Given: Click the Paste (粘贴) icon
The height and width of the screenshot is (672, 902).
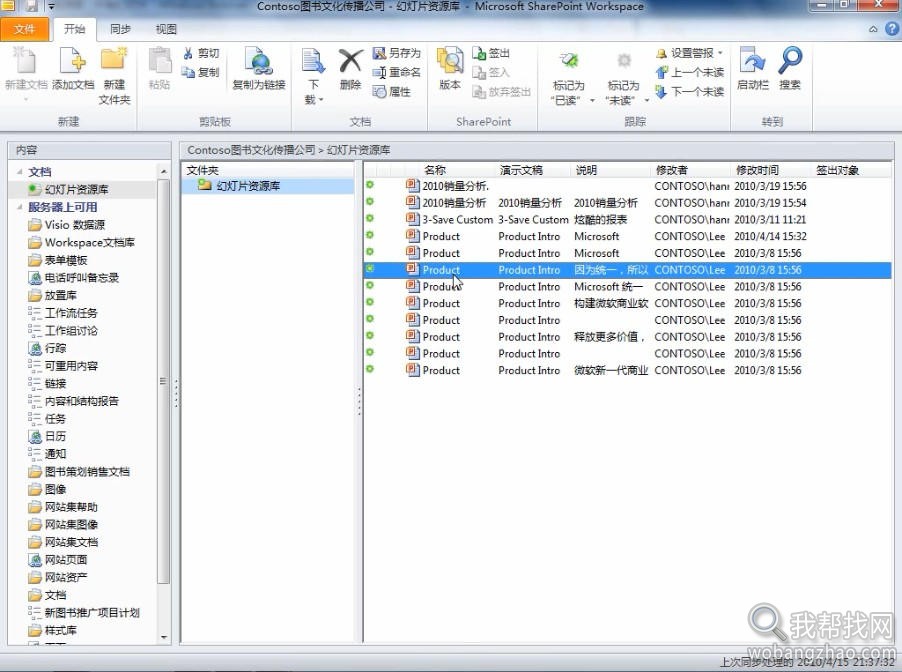Looking at the screenshot, I should click(x=159, y=61).
